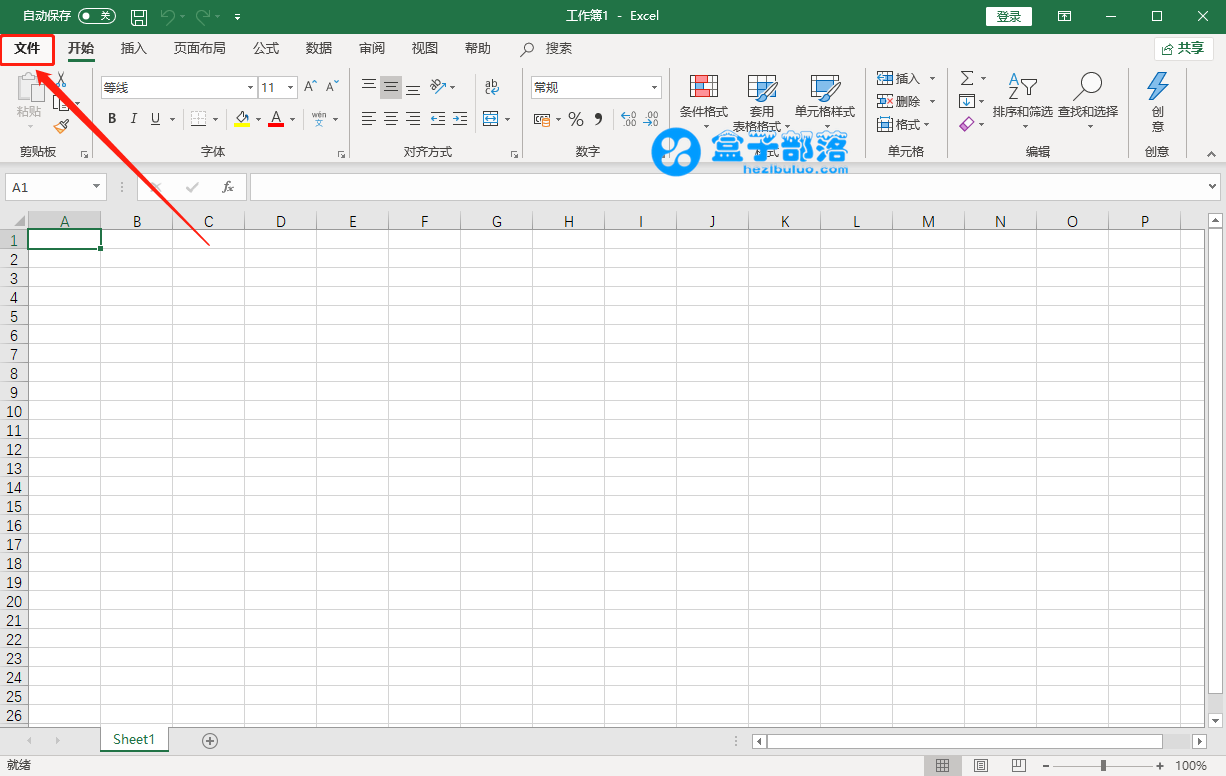Align text left in cell
The image size is (1226, 776).
click(x=369, y=119)
